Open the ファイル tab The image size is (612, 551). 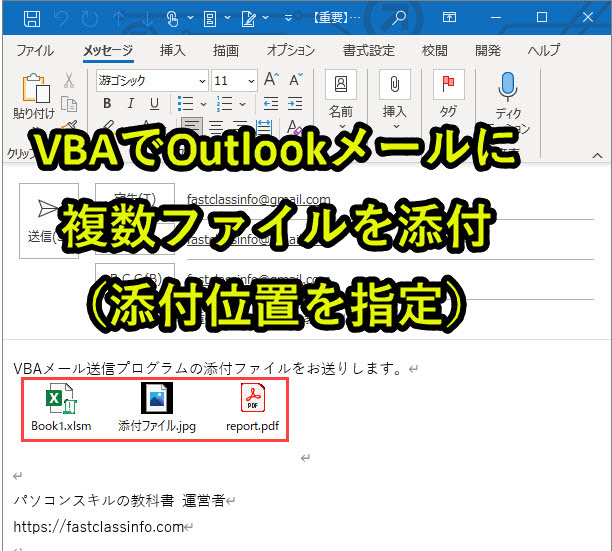pyautogui.click(x=35, y=50)
